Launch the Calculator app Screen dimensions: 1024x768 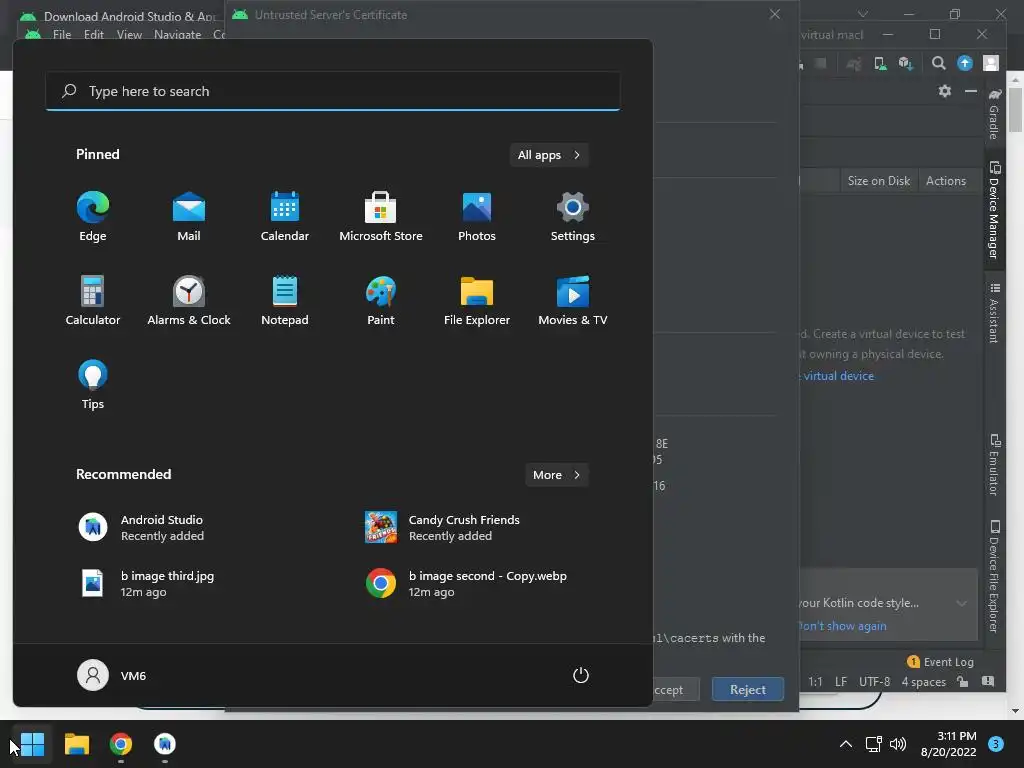(93, 300)
